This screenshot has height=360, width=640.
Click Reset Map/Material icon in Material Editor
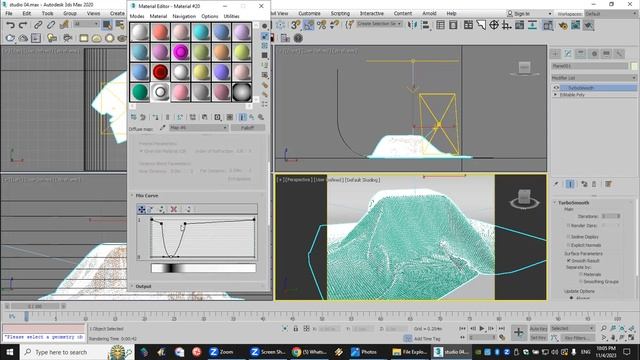[x=167, y=117]
